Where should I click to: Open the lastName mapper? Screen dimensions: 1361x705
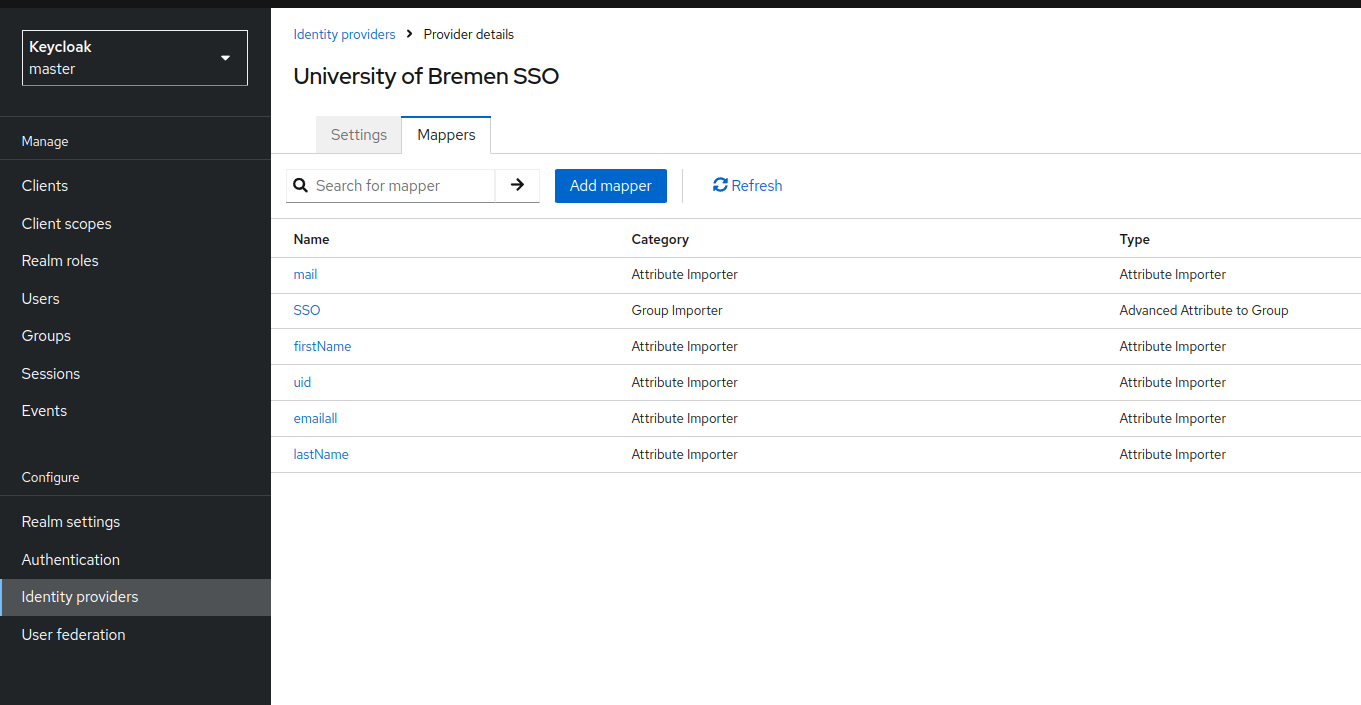coord(321,454)
